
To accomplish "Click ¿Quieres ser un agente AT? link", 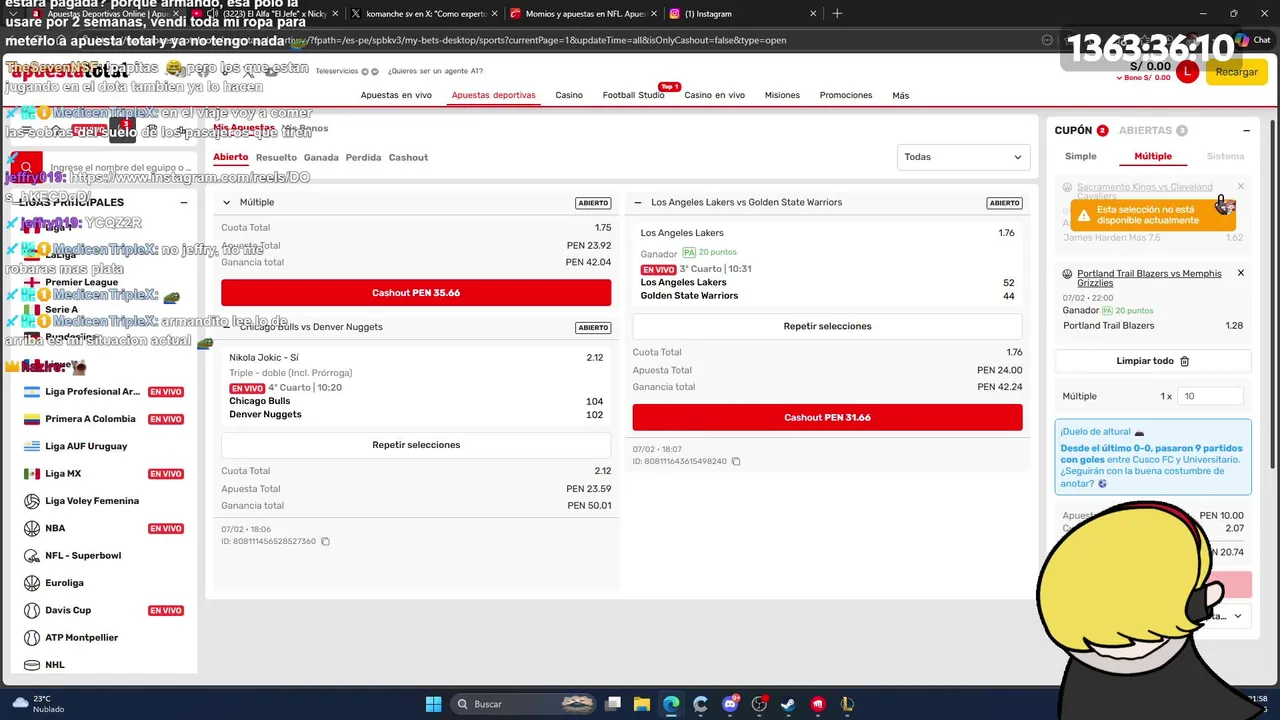I will pos(435,71).
